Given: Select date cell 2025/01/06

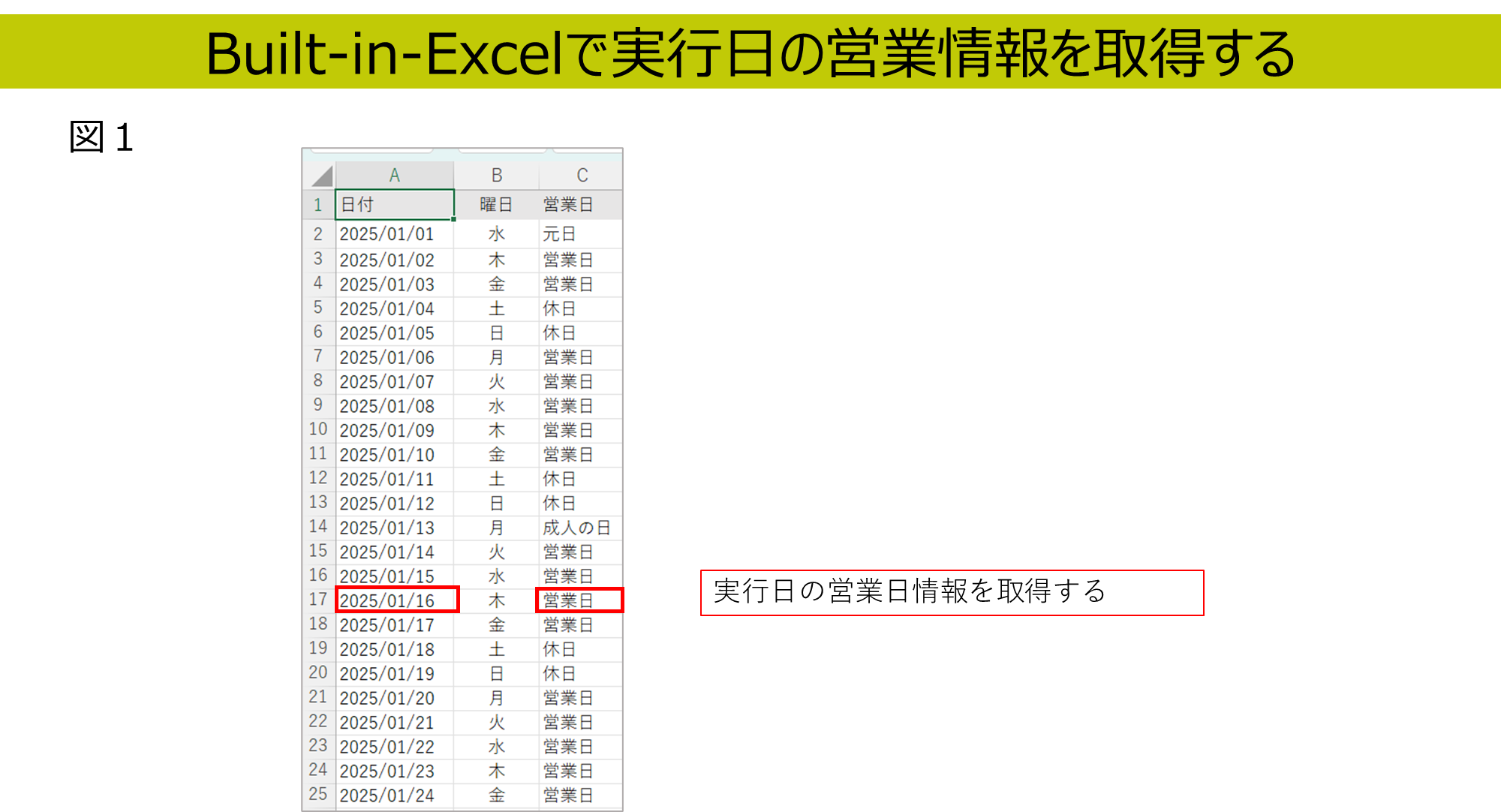Looking at the screenshot, I should point(395,357).
